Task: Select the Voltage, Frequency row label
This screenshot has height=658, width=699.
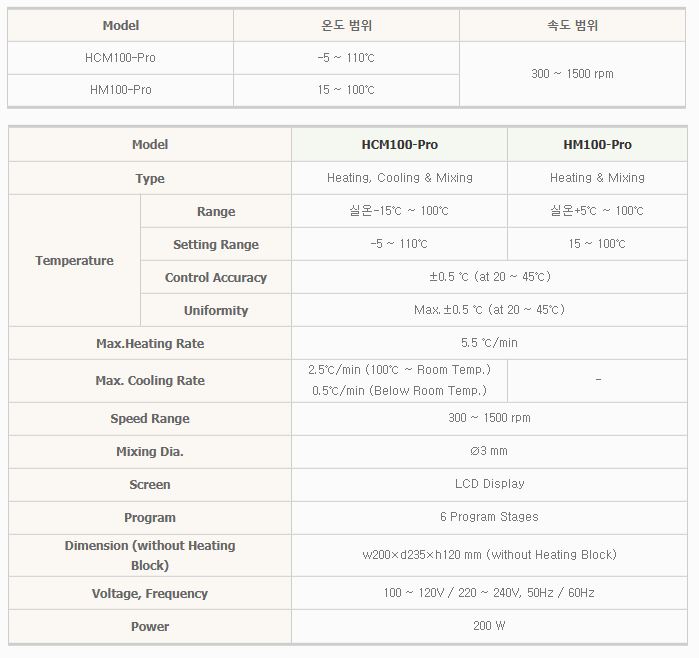Action: pyautogui.click(x=150, y=594)
